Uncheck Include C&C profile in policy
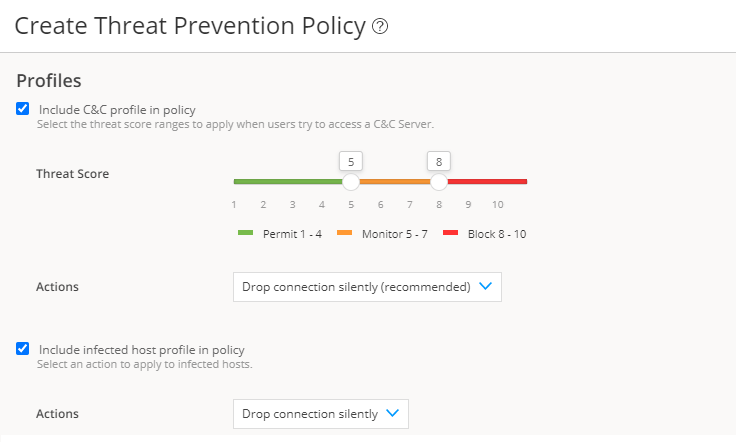This screenshot has height=442, width=737. (23, 109)
